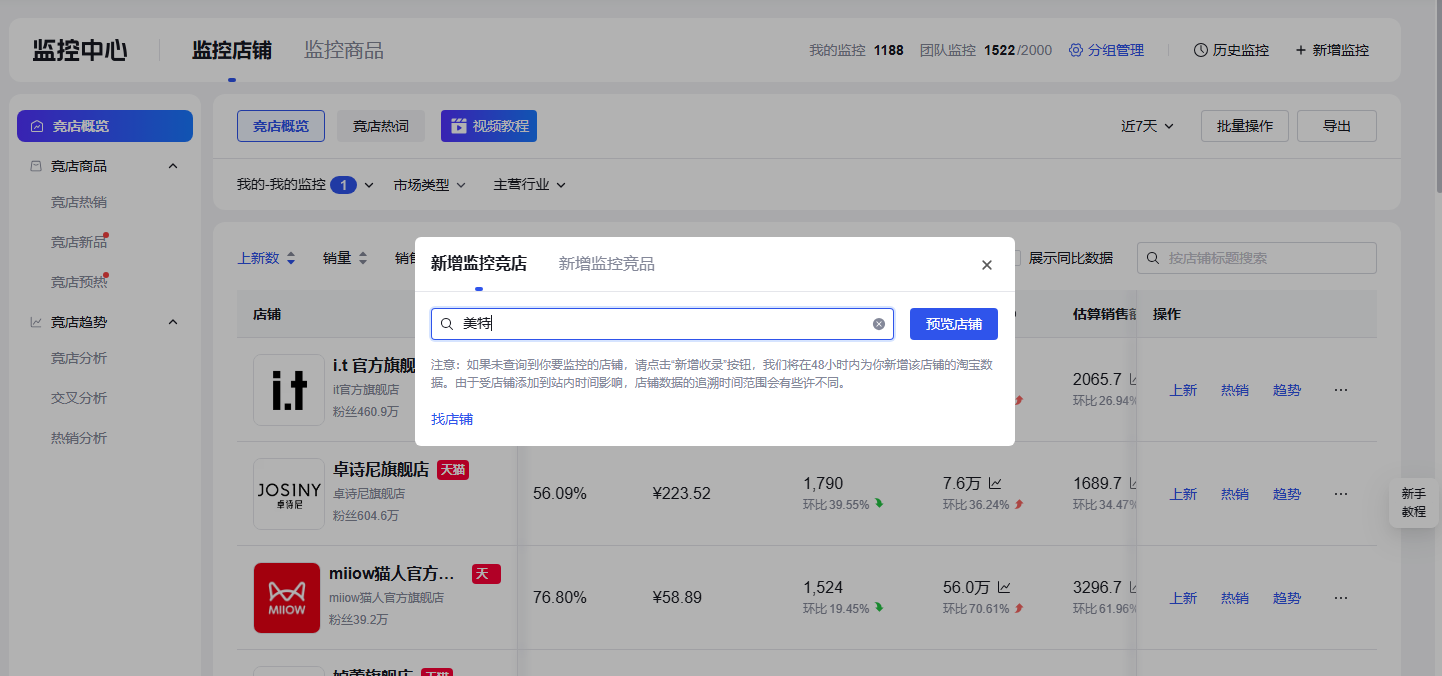This screenshot has height=676, width=1442.
Task: Click the magnifier icon in dialog search box
Action: [x=447, y=324]
